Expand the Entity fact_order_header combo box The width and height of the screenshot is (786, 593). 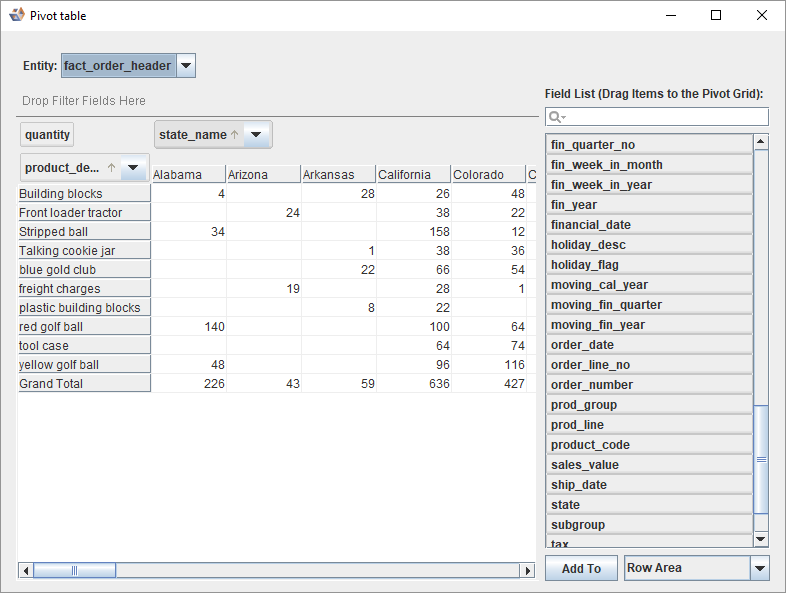tap(186, 66)
